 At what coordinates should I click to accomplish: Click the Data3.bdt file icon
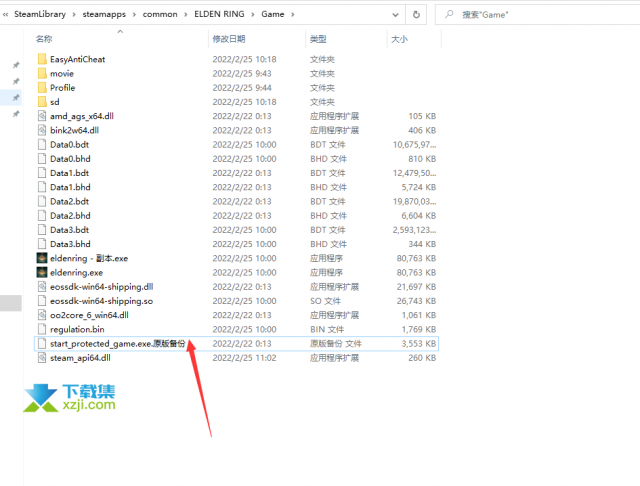42,230
